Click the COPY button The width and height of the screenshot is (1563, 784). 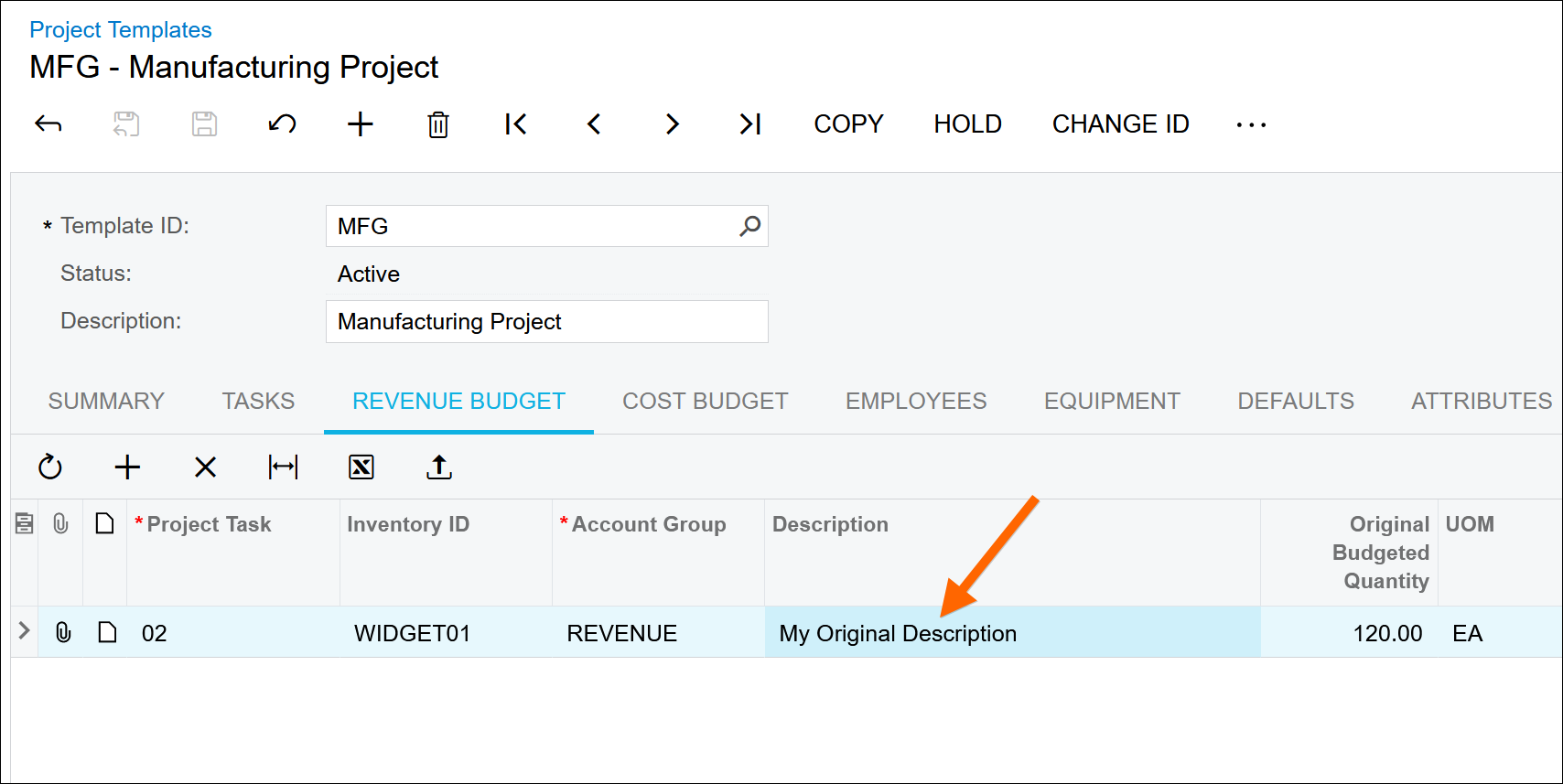point(848,124)
